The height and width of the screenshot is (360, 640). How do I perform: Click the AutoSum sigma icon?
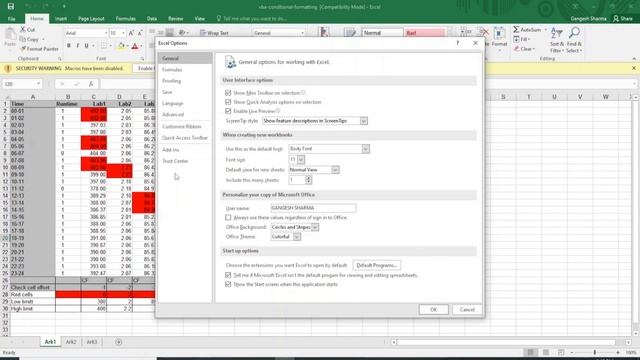[x=516, y=29]
